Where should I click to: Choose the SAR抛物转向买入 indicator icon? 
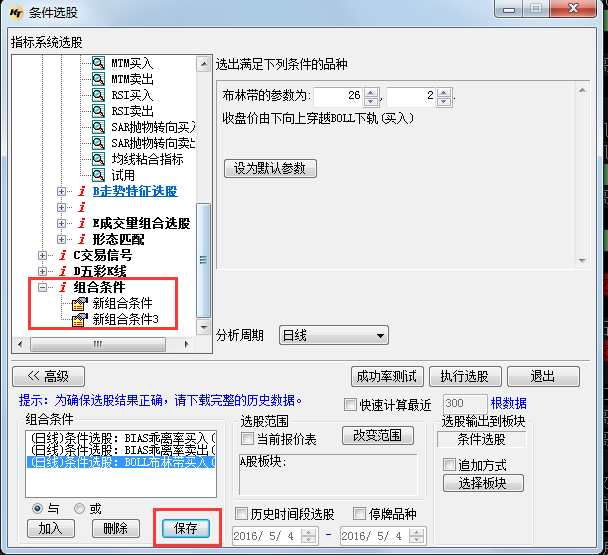point(98,127)
